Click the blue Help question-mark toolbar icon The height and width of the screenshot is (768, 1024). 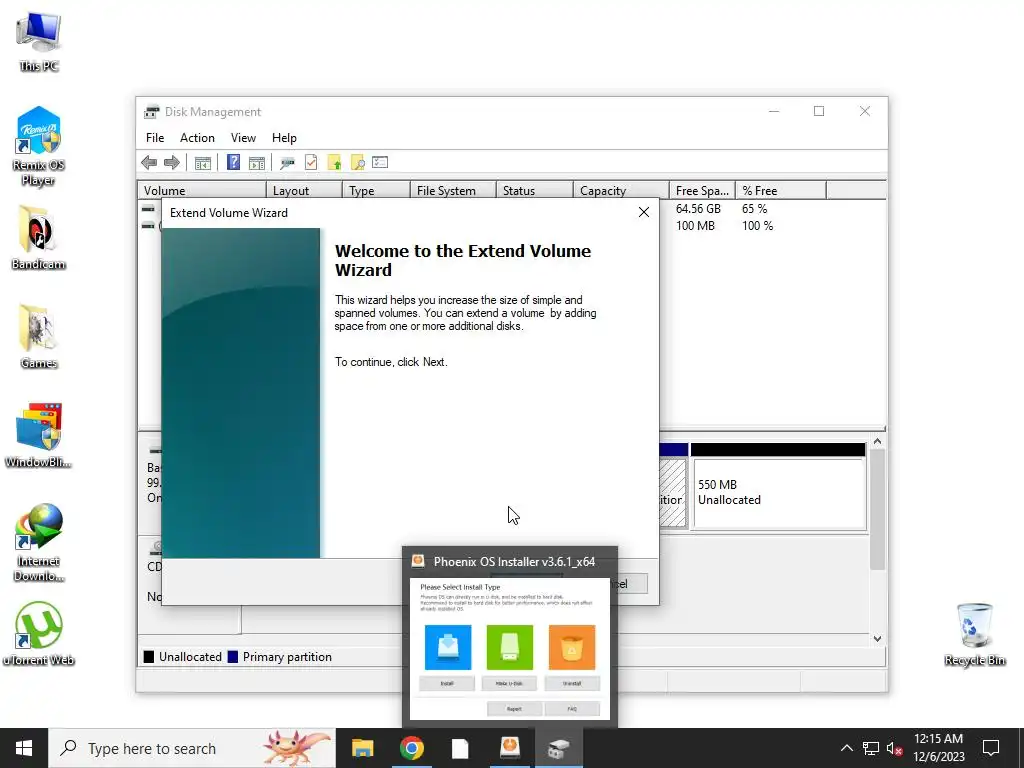click(x=233, y=163)
